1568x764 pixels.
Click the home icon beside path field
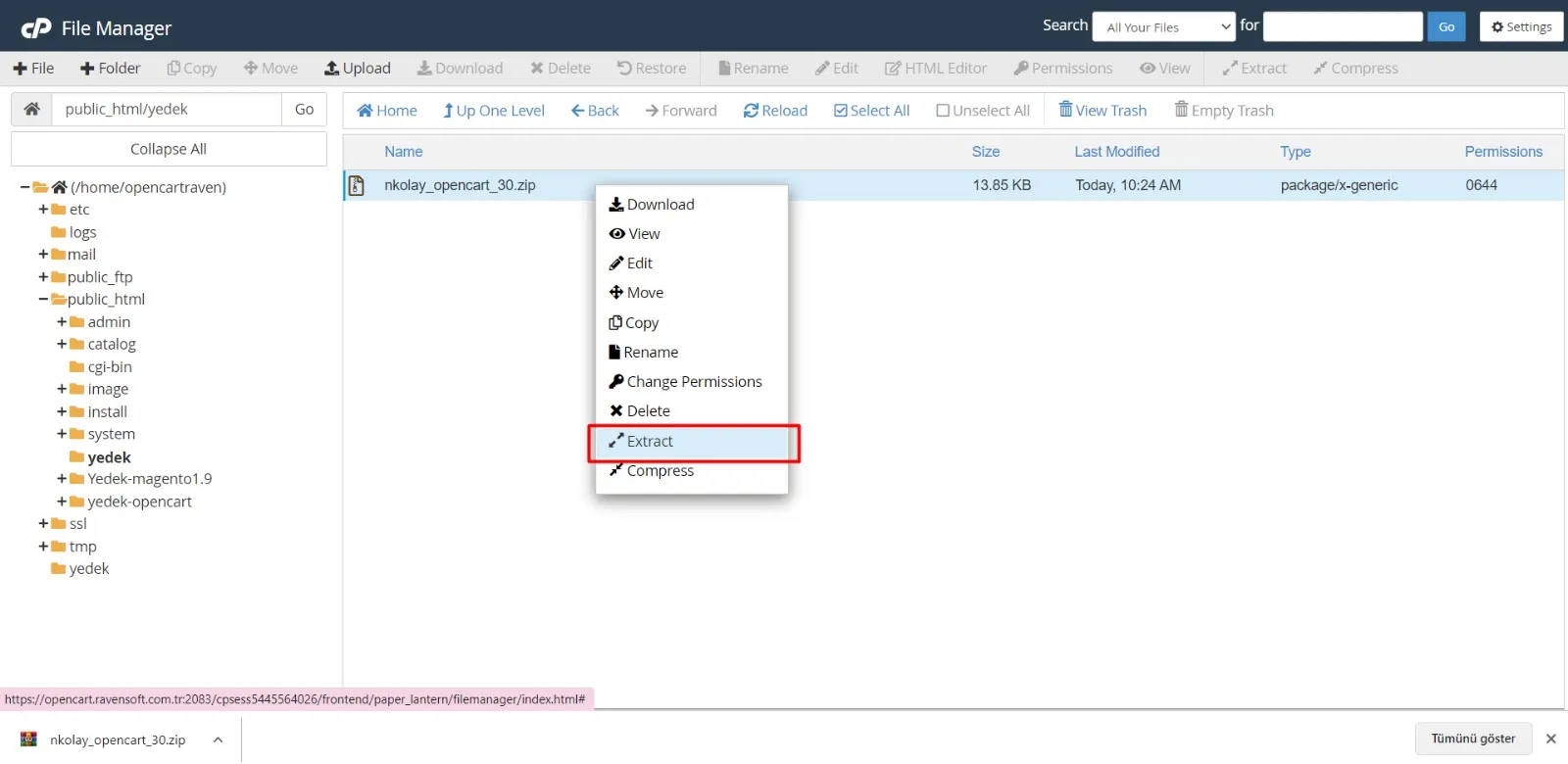point(31,109)
